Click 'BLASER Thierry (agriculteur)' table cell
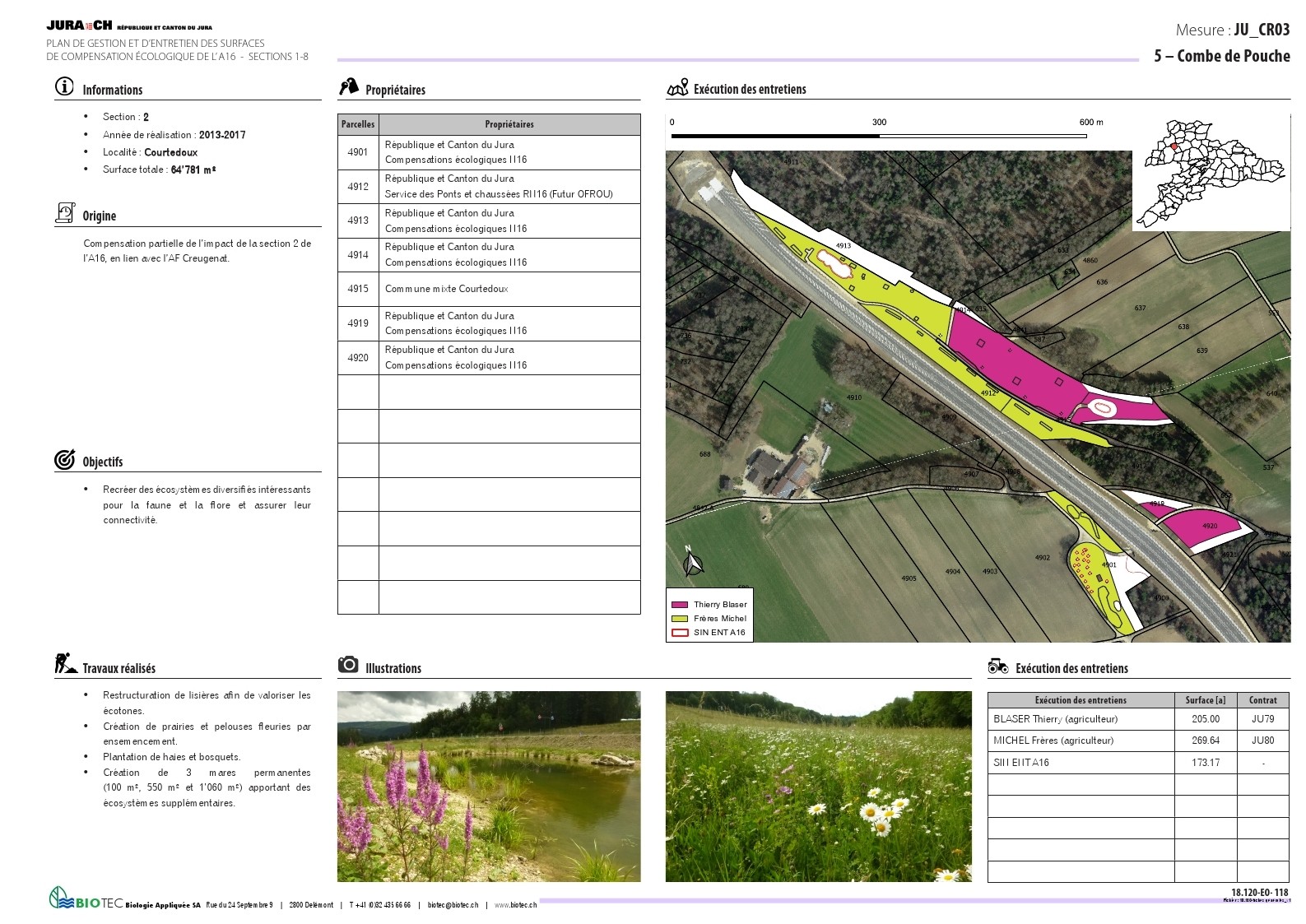The width and height of the screenshot is (1306, 924). pos(1081,719)
